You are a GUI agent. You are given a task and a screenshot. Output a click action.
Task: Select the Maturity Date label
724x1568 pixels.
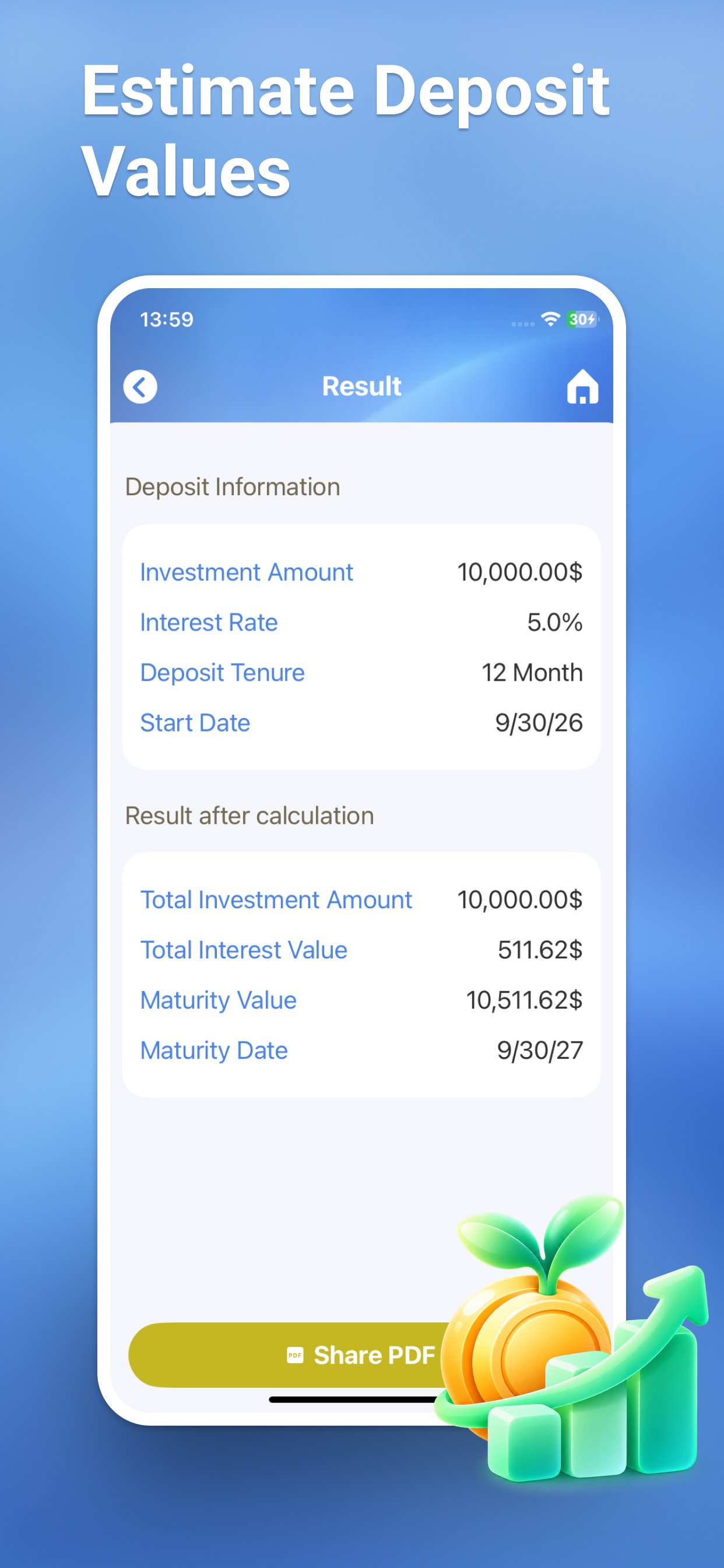tap(213, 1050)
